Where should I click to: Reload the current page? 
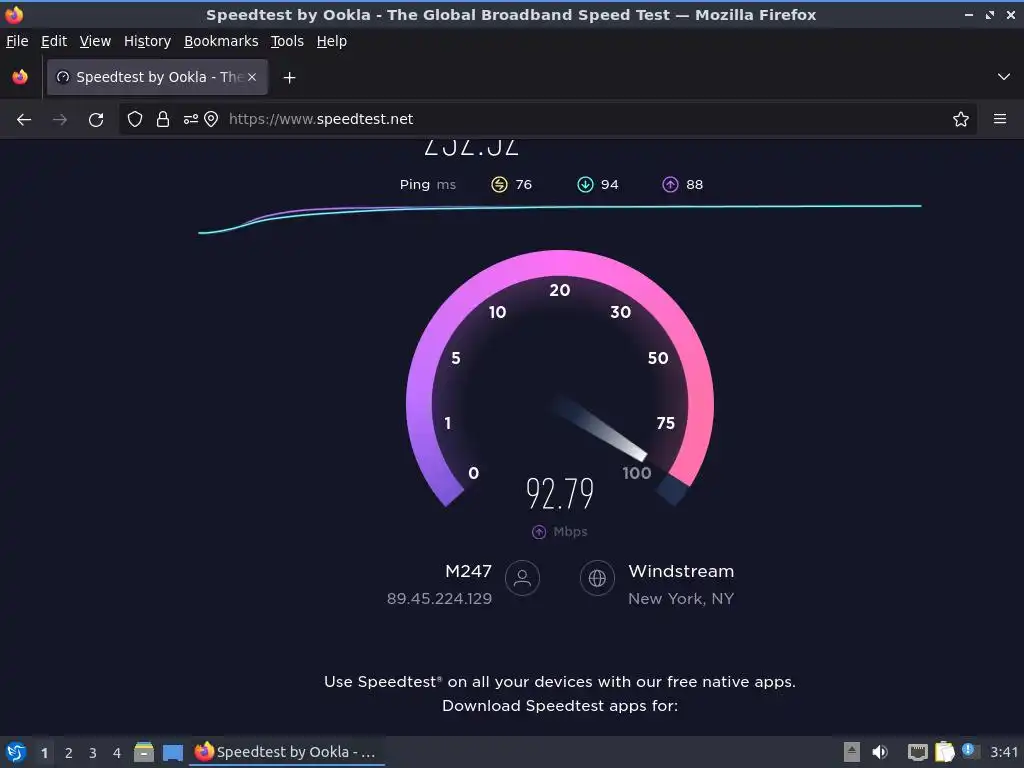coord(96,120)
